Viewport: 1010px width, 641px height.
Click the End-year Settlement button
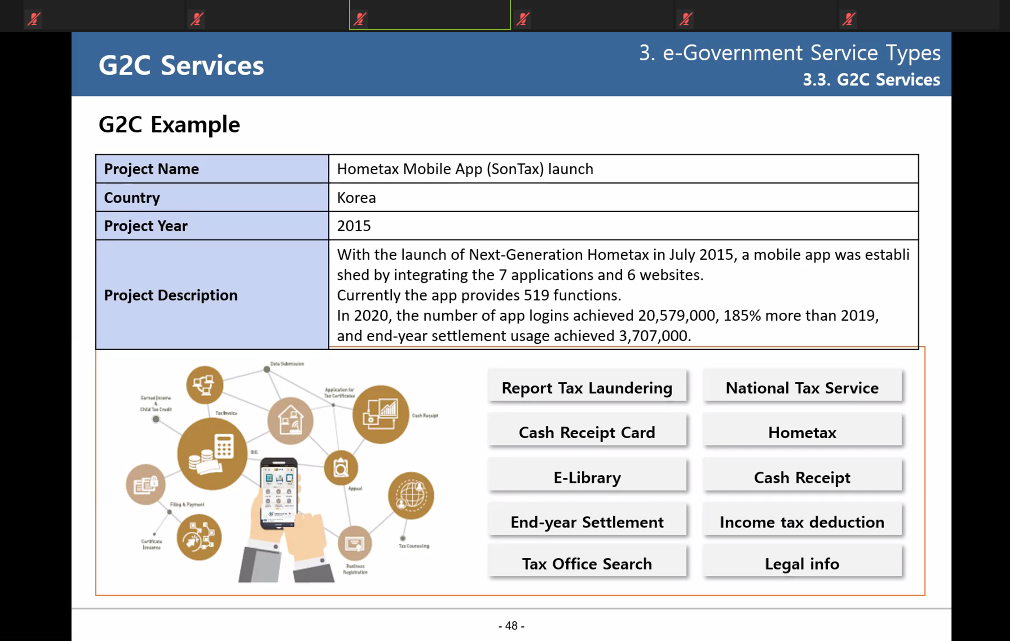click(587, 521)
